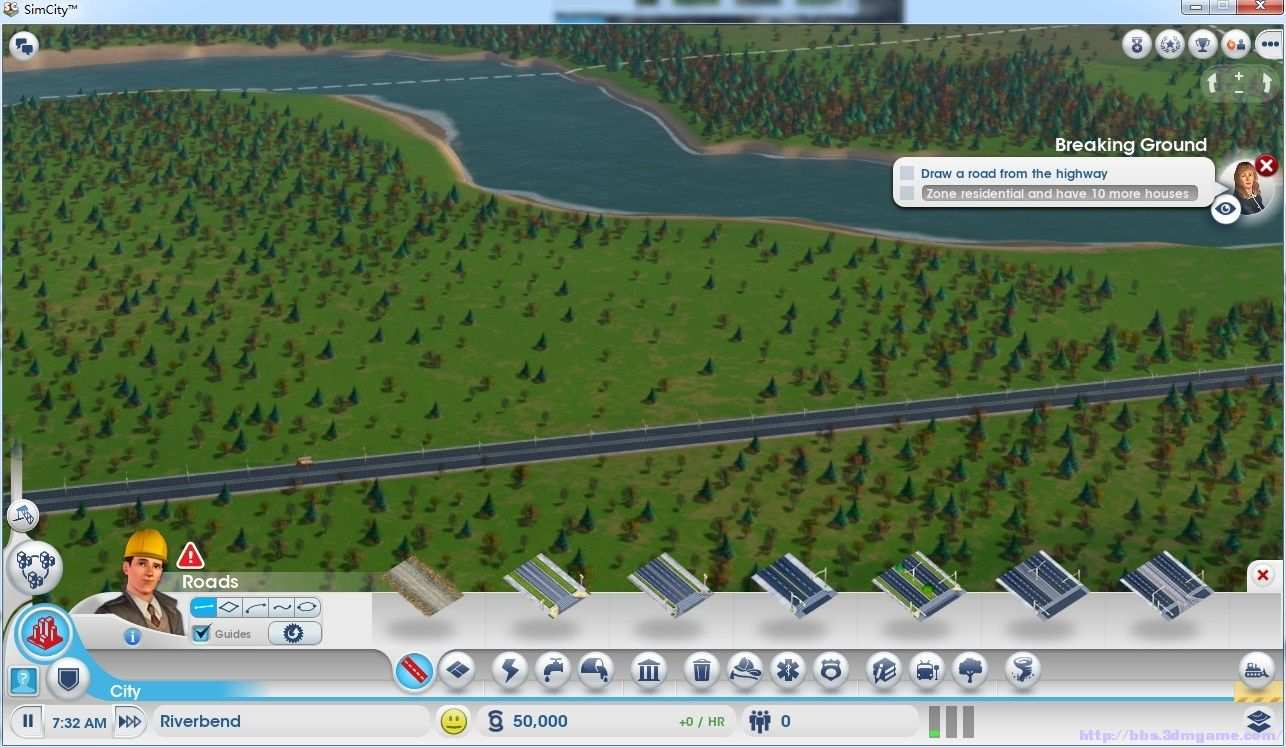Open the Waste Disposal trash menu
1286x748 pixels.
coord(702,670)
